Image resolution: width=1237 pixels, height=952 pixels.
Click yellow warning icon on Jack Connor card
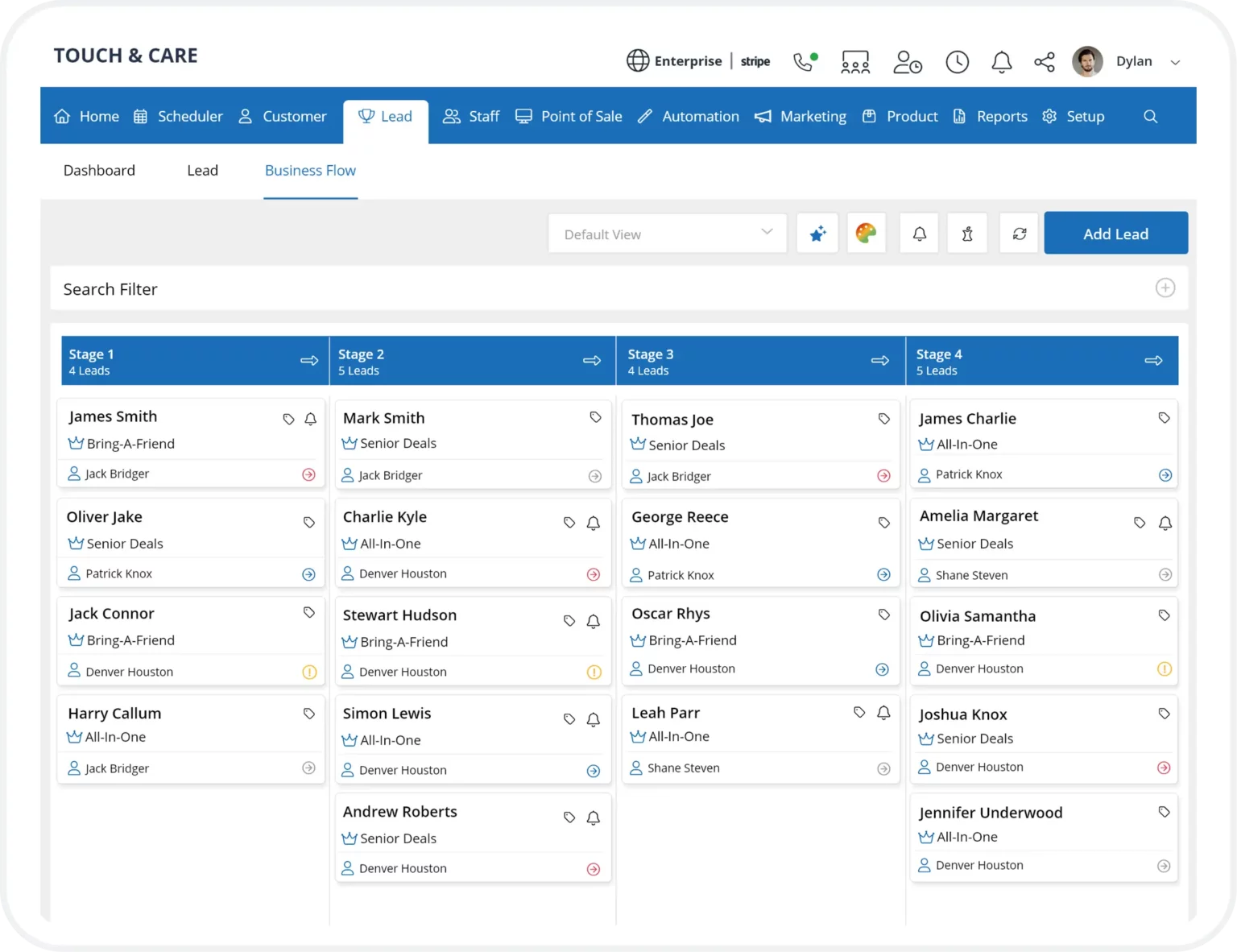click(x=309, y=672)
